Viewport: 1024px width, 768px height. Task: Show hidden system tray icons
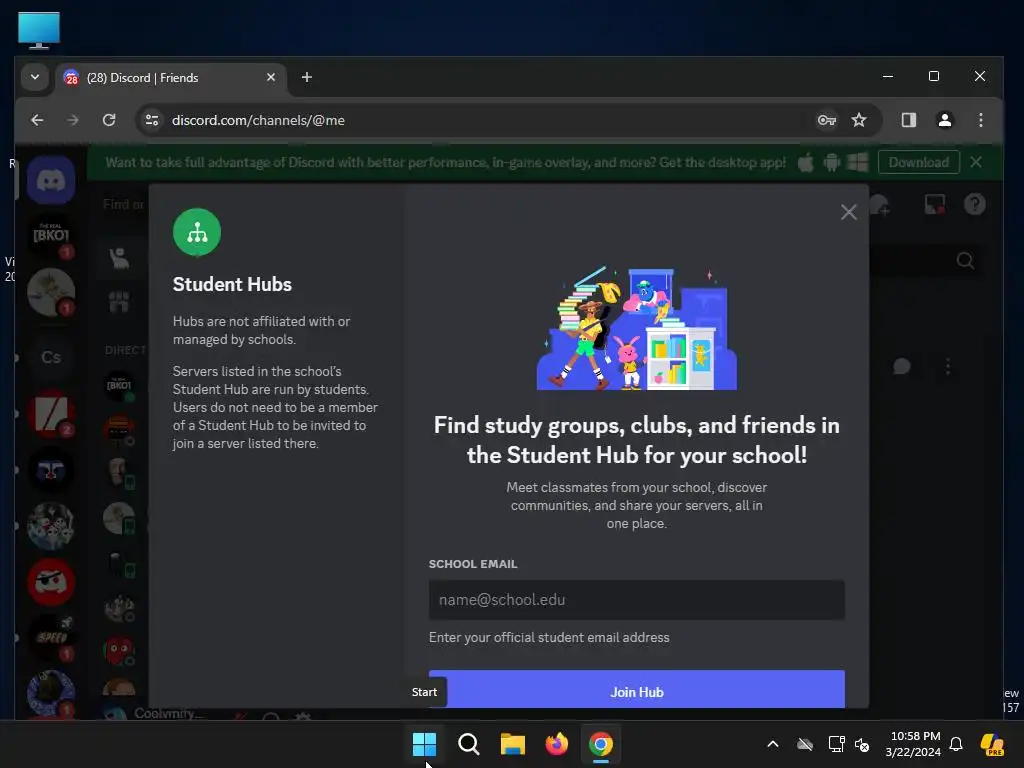(x=773, y=744)
